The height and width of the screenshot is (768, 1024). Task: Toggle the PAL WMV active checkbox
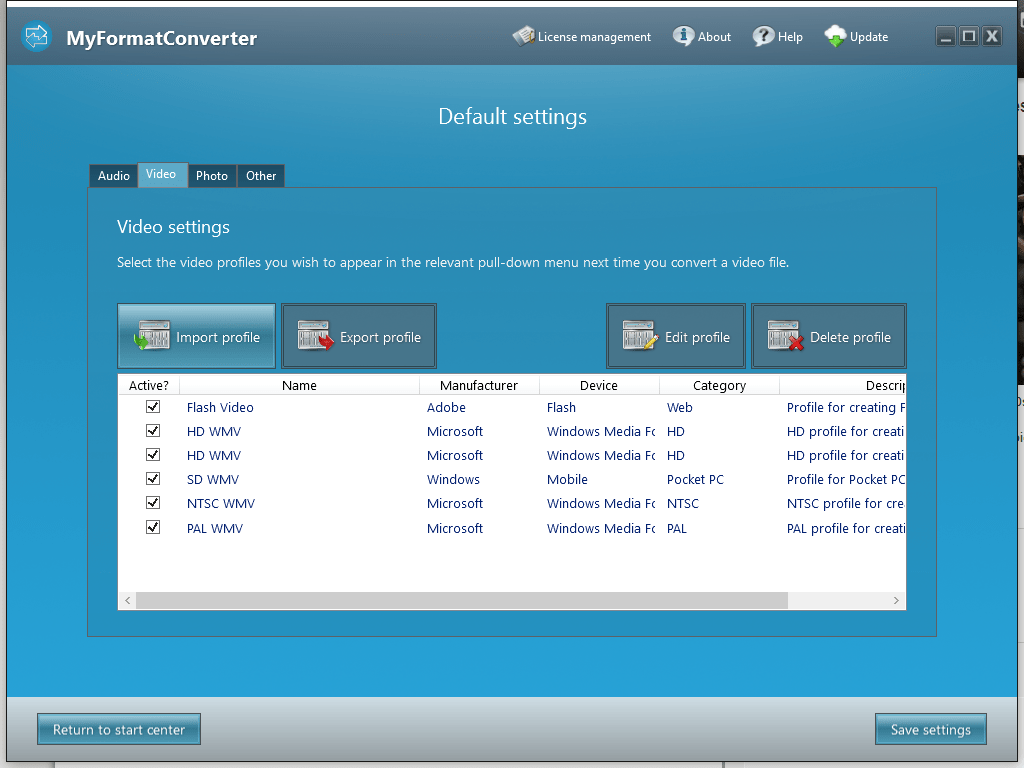153,528
